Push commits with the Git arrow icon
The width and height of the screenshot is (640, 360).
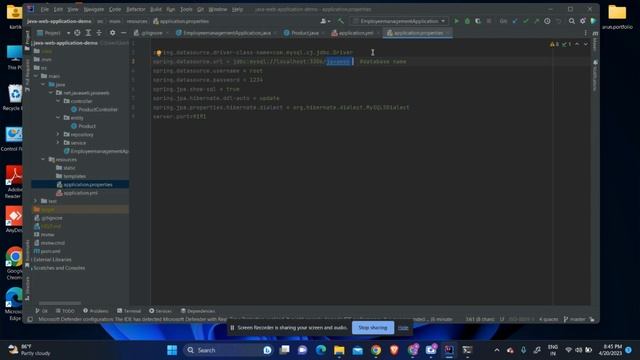pyautogui.click(x=536, y=21)
